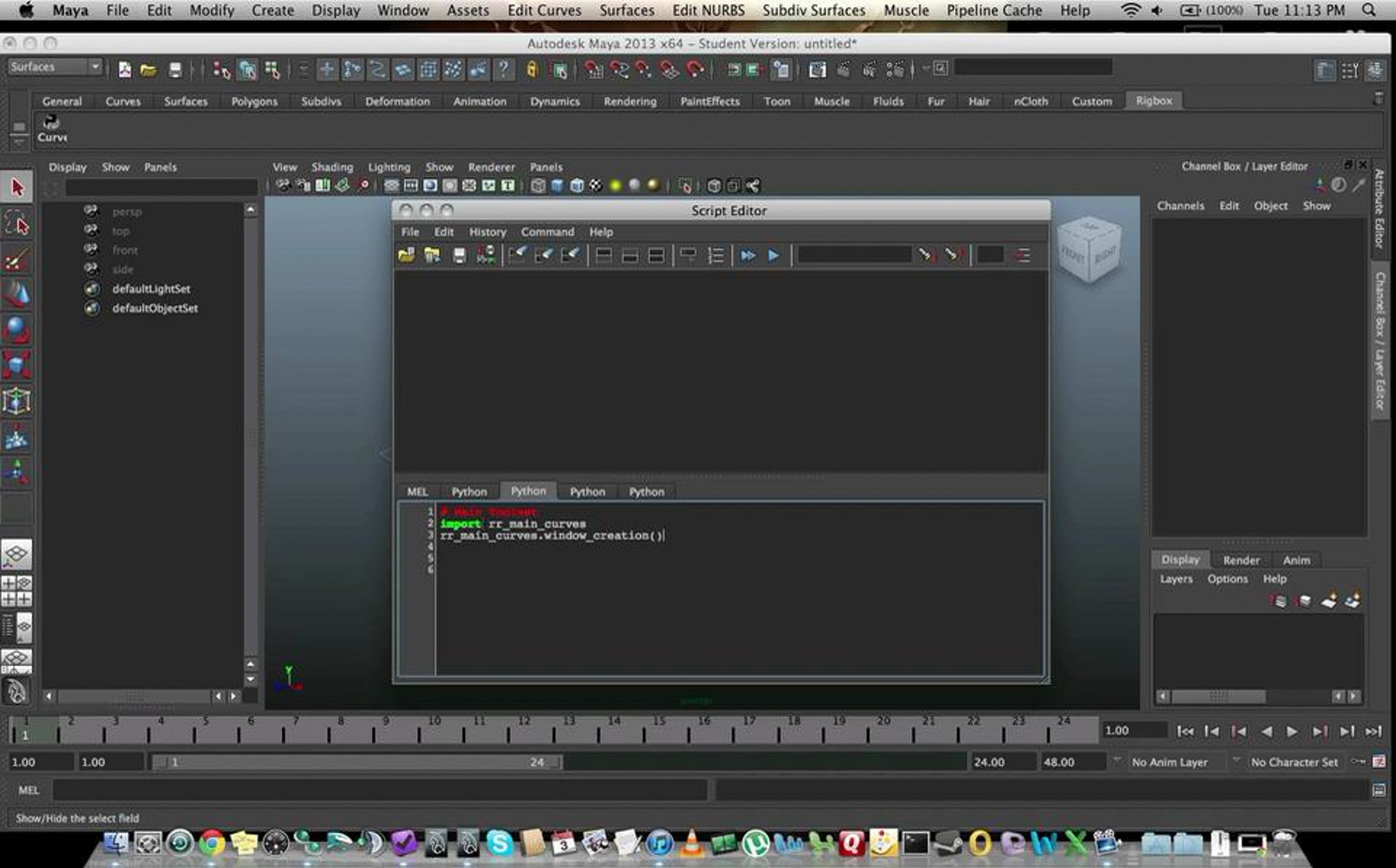Open the Script Editor History menu

[487, 232]
